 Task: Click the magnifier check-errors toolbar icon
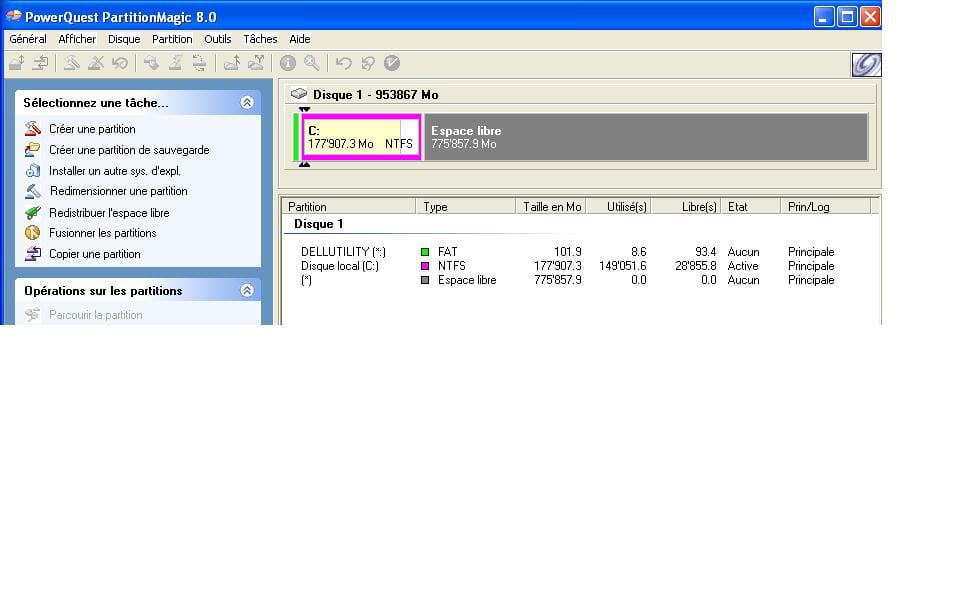tap(312, 62)
